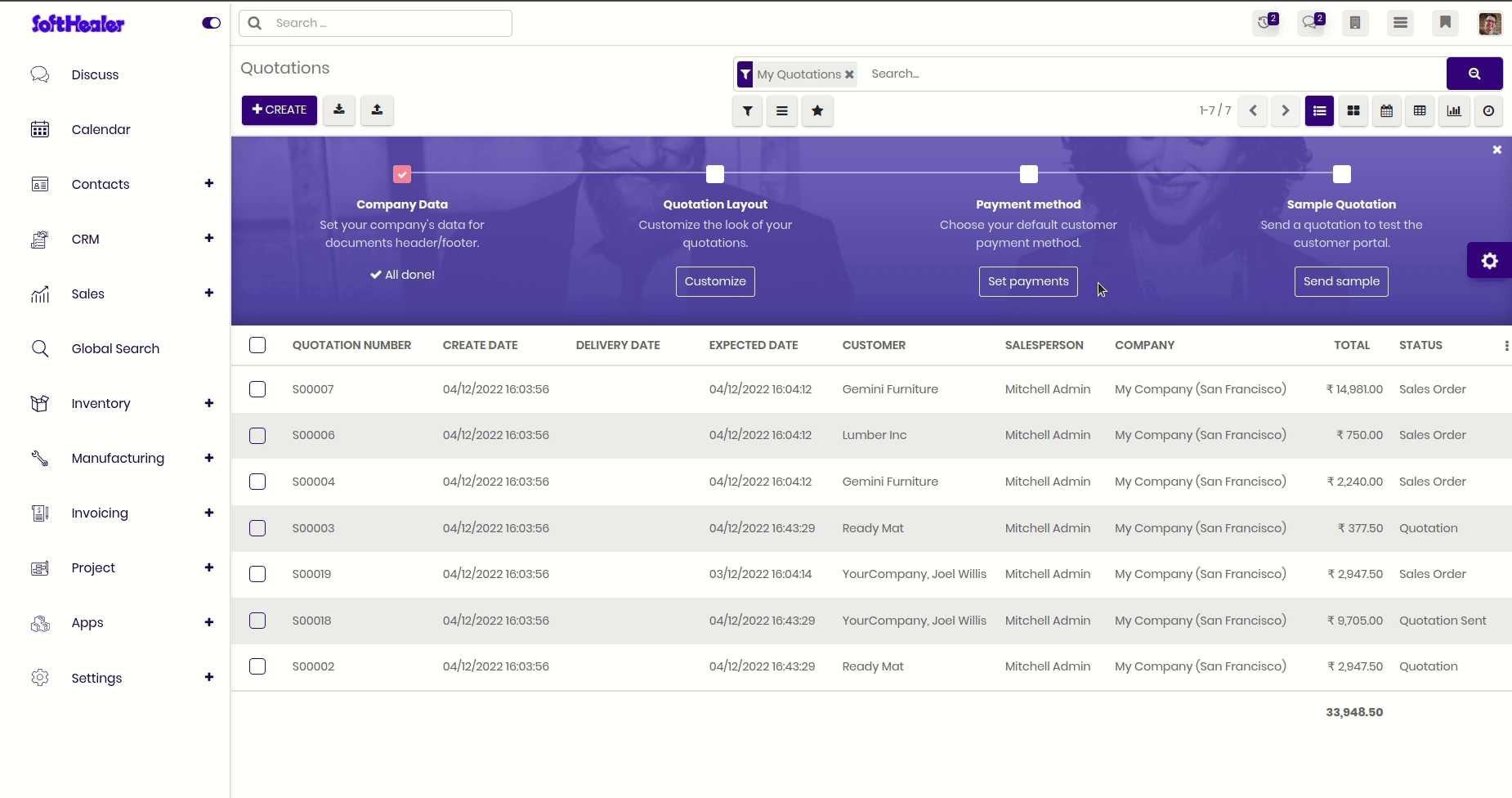Viewport: 1512px width, 798px height.
Task: Open the hamburger menu icon in the top bar
Action: (x=1401, y=23)
